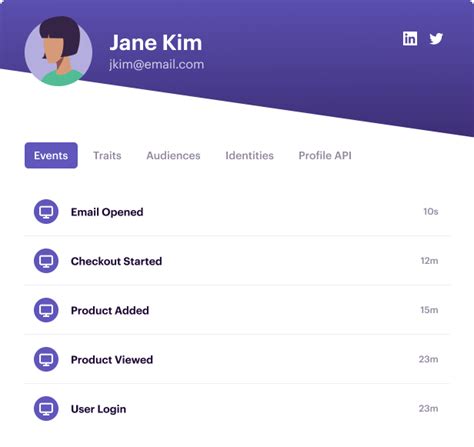This screenshot has width=474, height=447.
Task: Select the monitor icon beside Email Opened
Action: [46, 212]
